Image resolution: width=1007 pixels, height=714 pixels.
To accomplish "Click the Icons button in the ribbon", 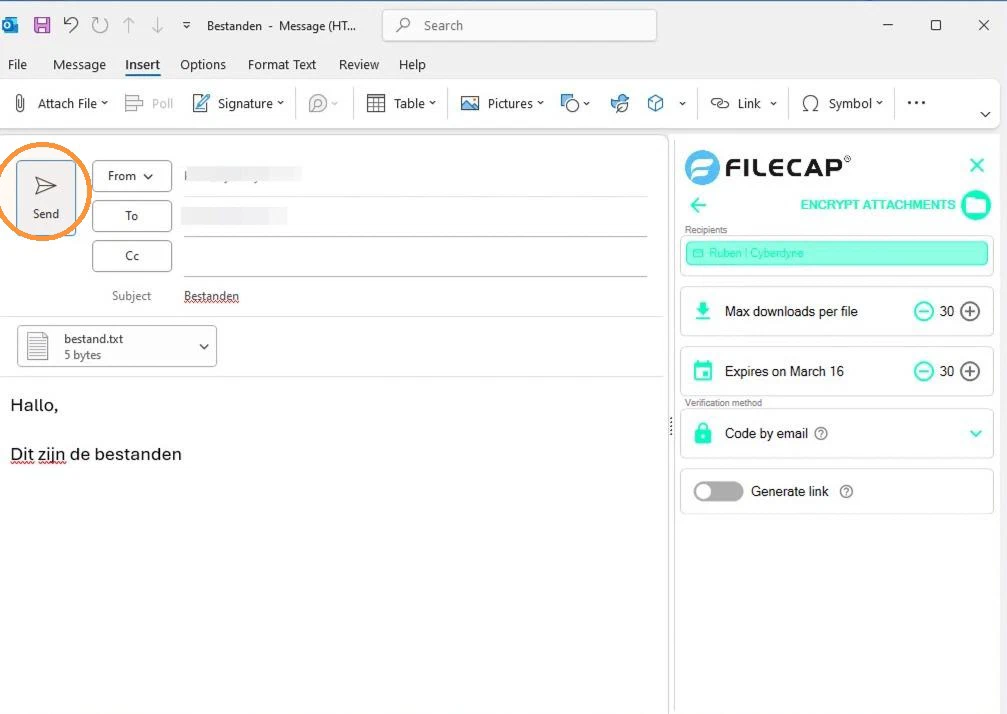I will [x=620, y=103].
